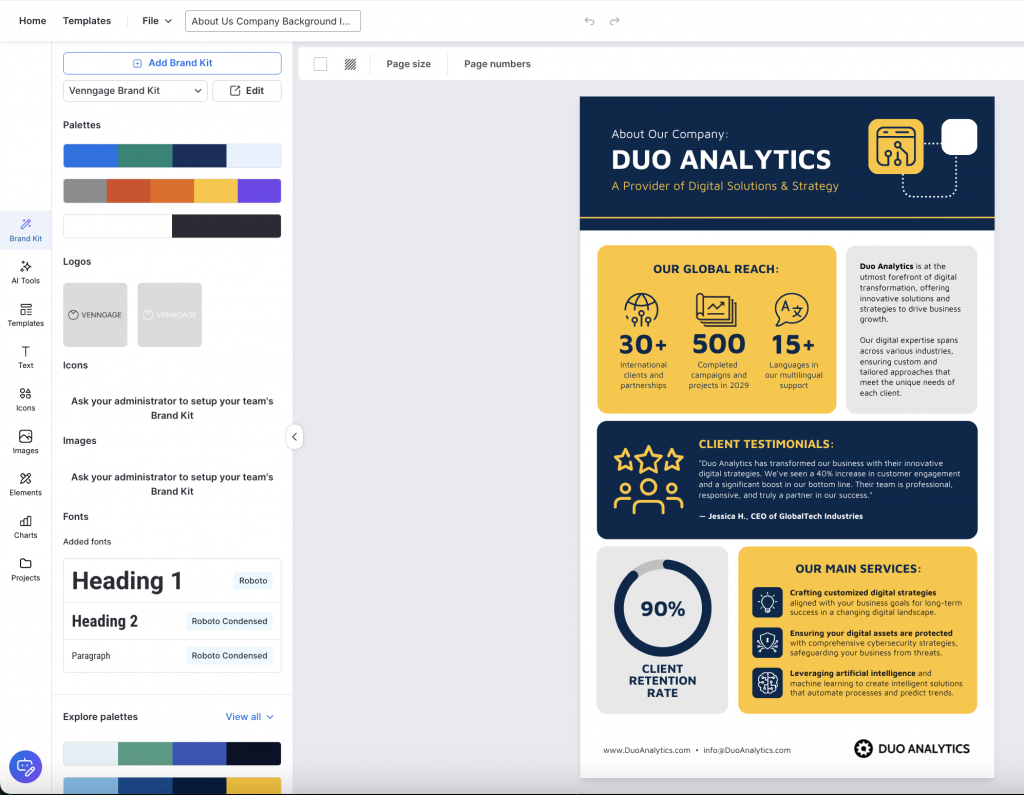This screenshot has height=795, width=1024.
Task: Click the Add Brand Kit button
Action: [172, 63]
